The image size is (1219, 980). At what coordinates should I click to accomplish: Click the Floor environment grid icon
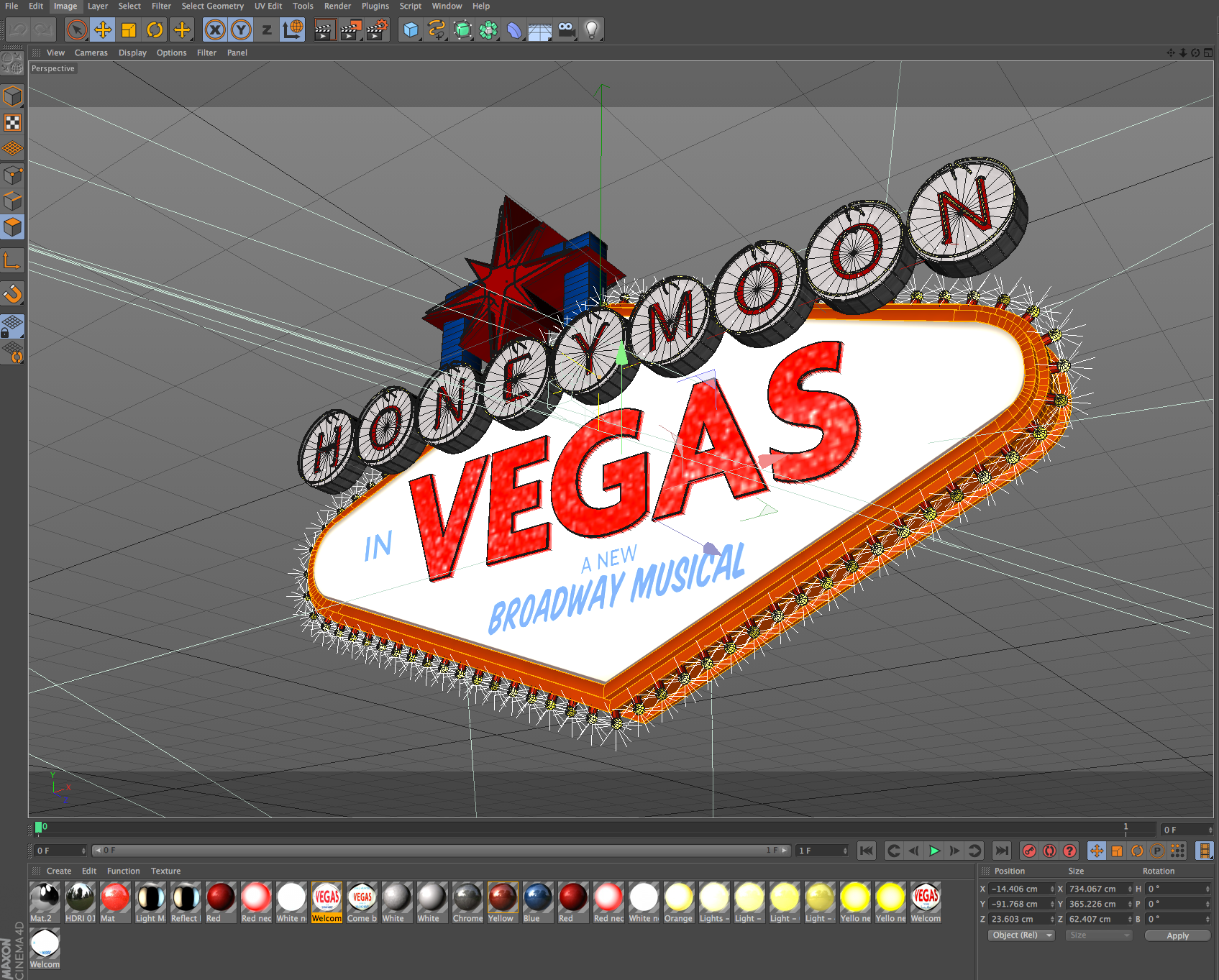point(540,30)
